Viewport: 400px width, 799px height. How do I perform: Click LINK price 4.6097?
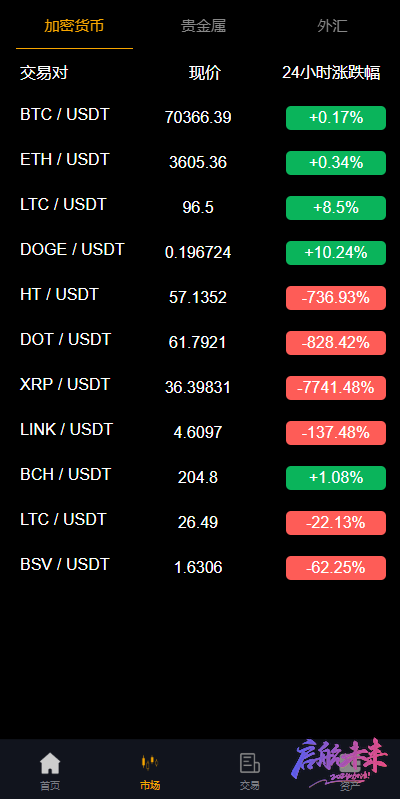point(198,433)
